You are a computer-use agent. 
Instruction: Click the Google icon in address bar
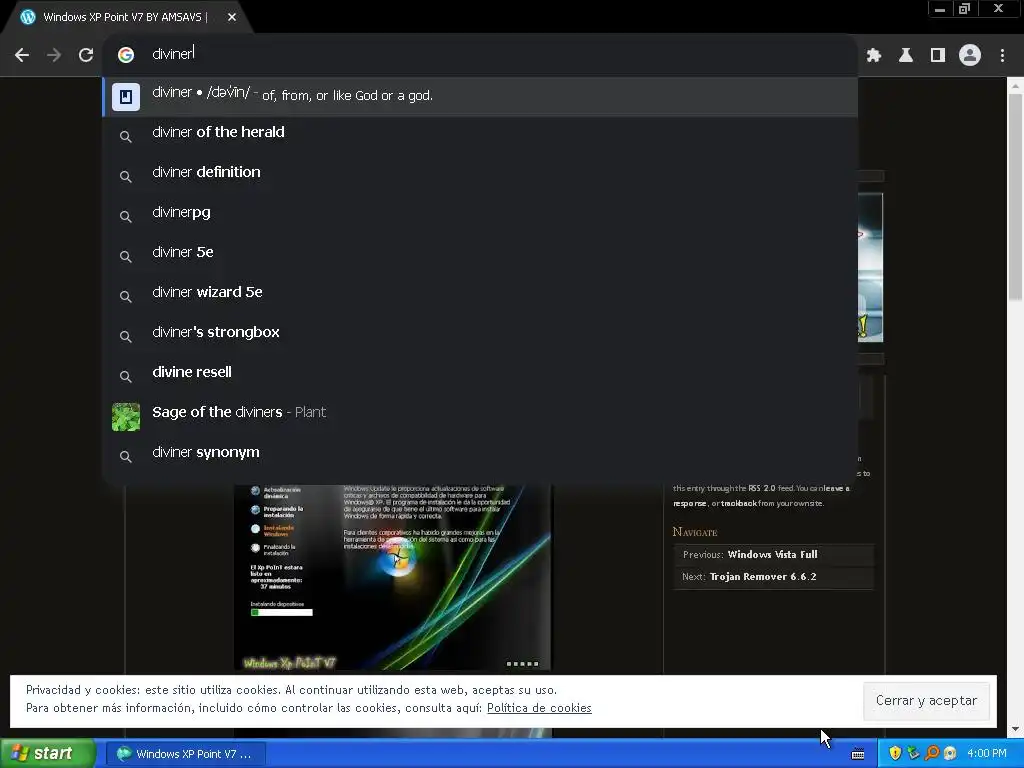126,55
